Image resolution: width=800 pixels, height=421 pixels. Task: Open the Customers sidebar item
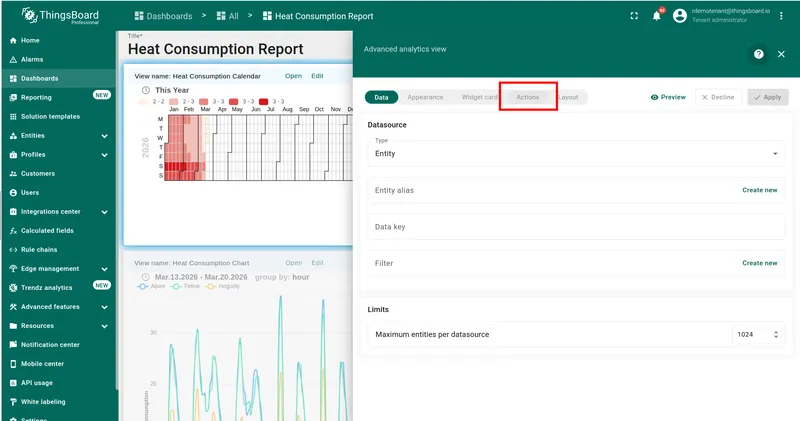tap(58, 174)
